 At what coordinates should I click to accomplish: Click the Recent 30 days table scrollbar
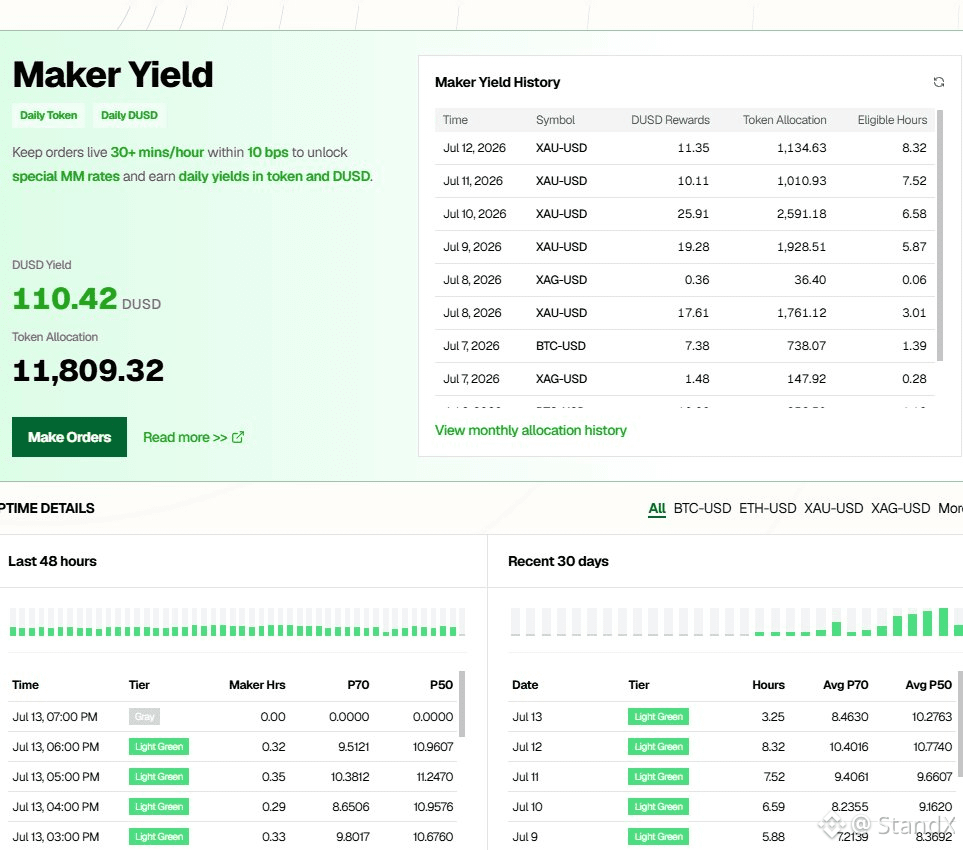click(x=960, y=723)
